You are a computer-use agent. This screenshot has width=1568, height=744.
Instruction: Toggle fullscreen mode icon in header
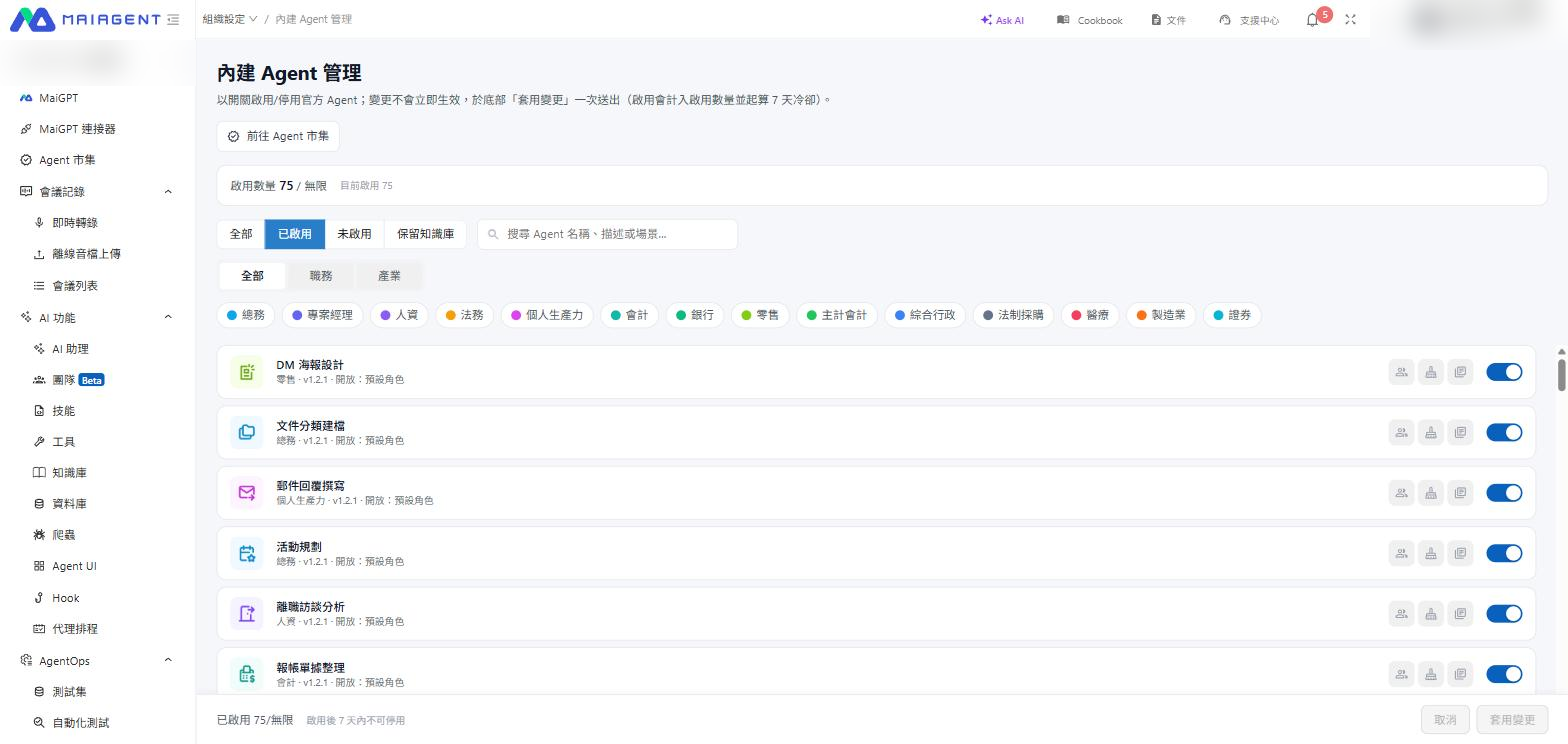[1351, 20]
